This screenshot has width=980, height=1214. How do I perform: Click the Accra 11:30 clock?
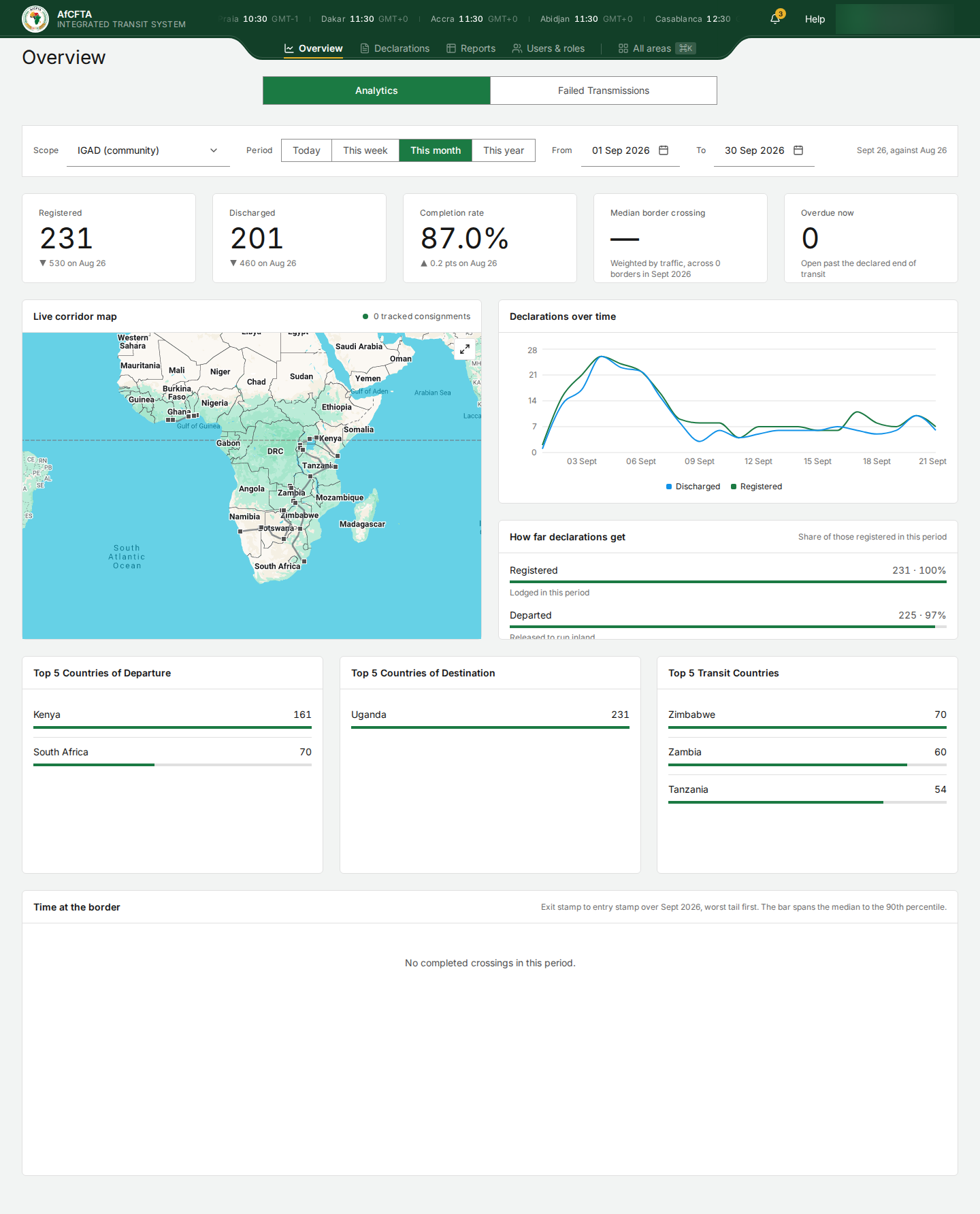click(474, 19)
